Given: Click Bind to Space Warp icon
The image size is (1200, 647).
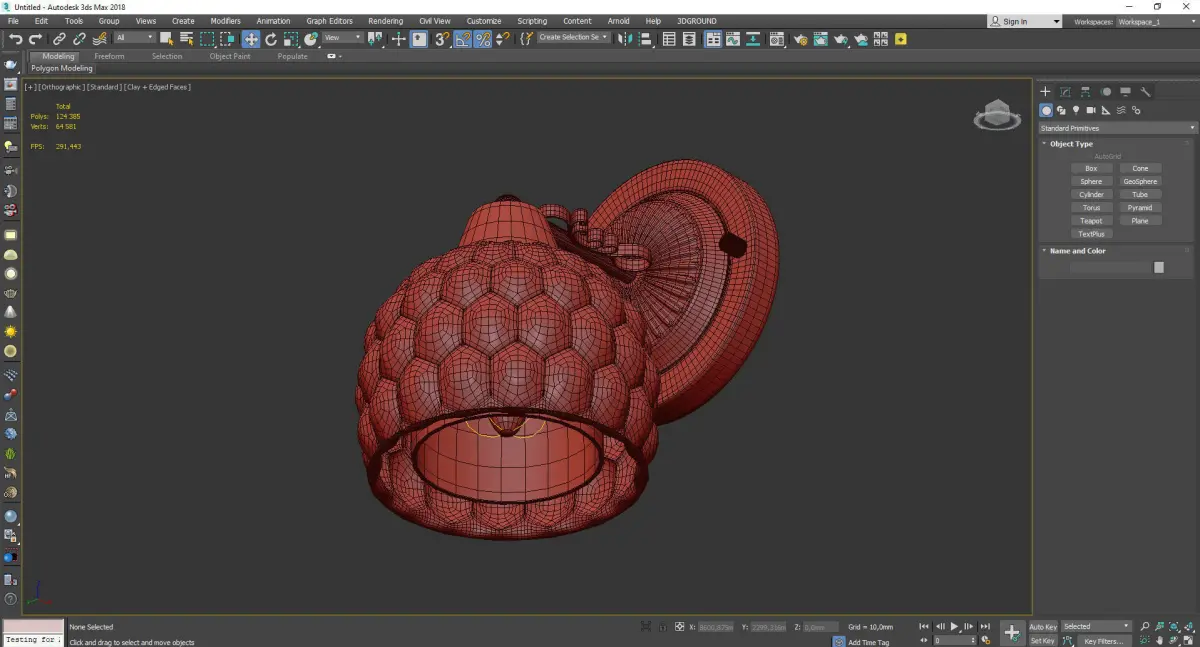Looking at the screenshot, I should [100, 39].
